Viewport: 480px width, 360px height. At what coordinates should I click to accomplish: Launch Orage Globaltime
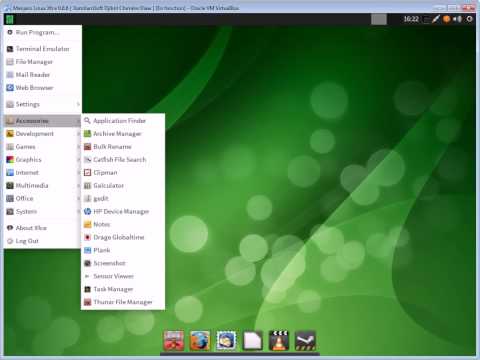click(123, 237)
